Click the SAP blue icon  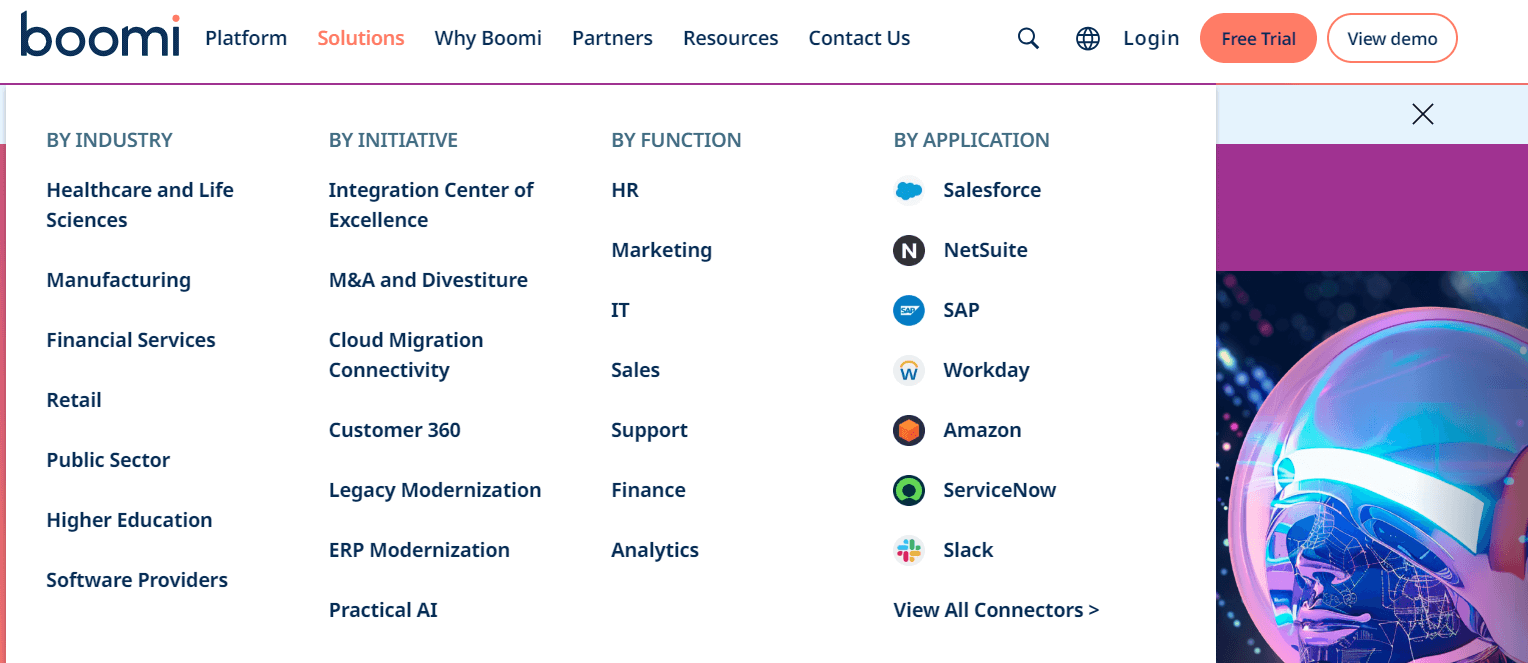click(x=909, y=310)
